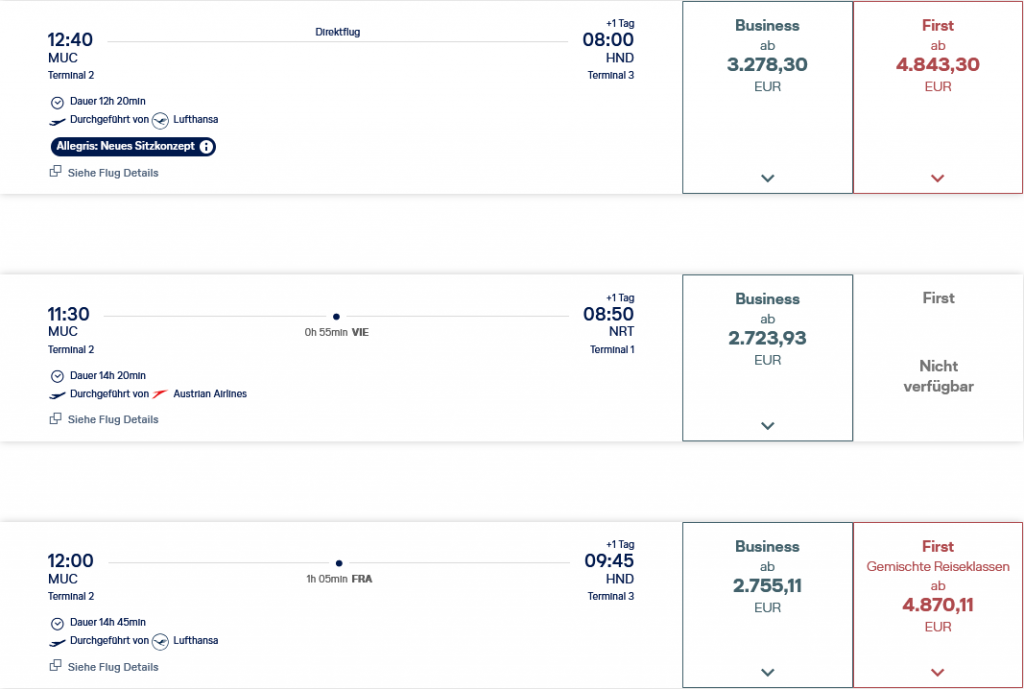Viewport: 1024px width, 689px height.
Task: Click info icon on Allegris seat concept badge
Action: (206, 147)
